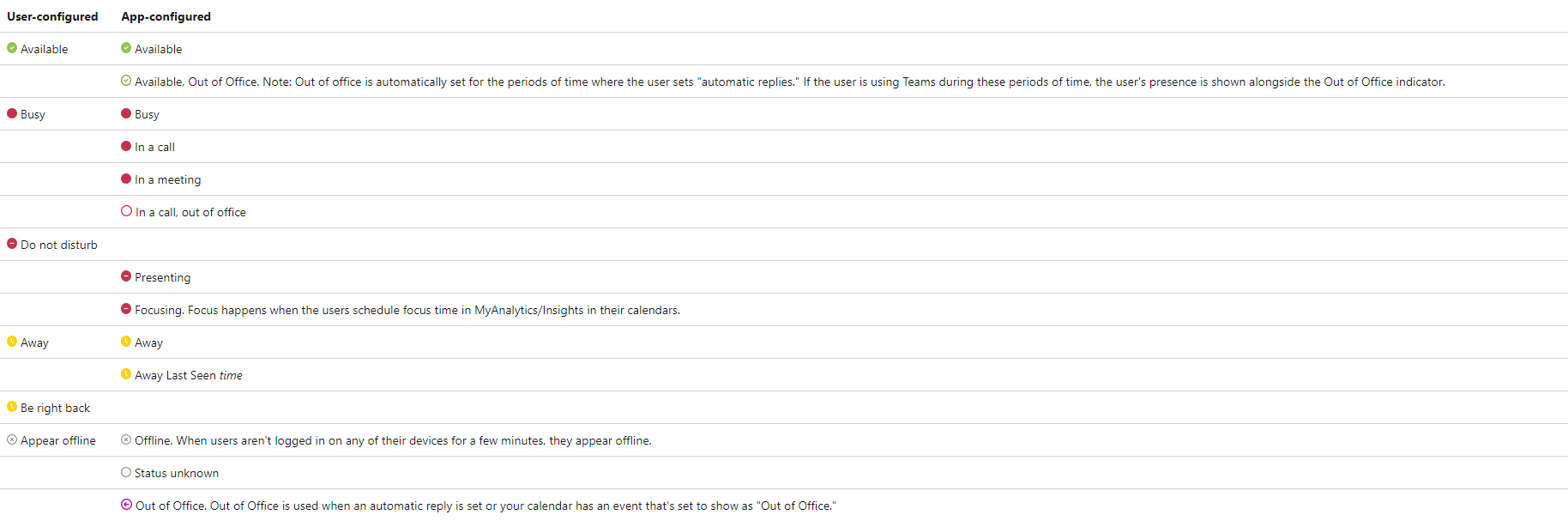
Task: Click the In a call text
Action: tap(154, 147)
